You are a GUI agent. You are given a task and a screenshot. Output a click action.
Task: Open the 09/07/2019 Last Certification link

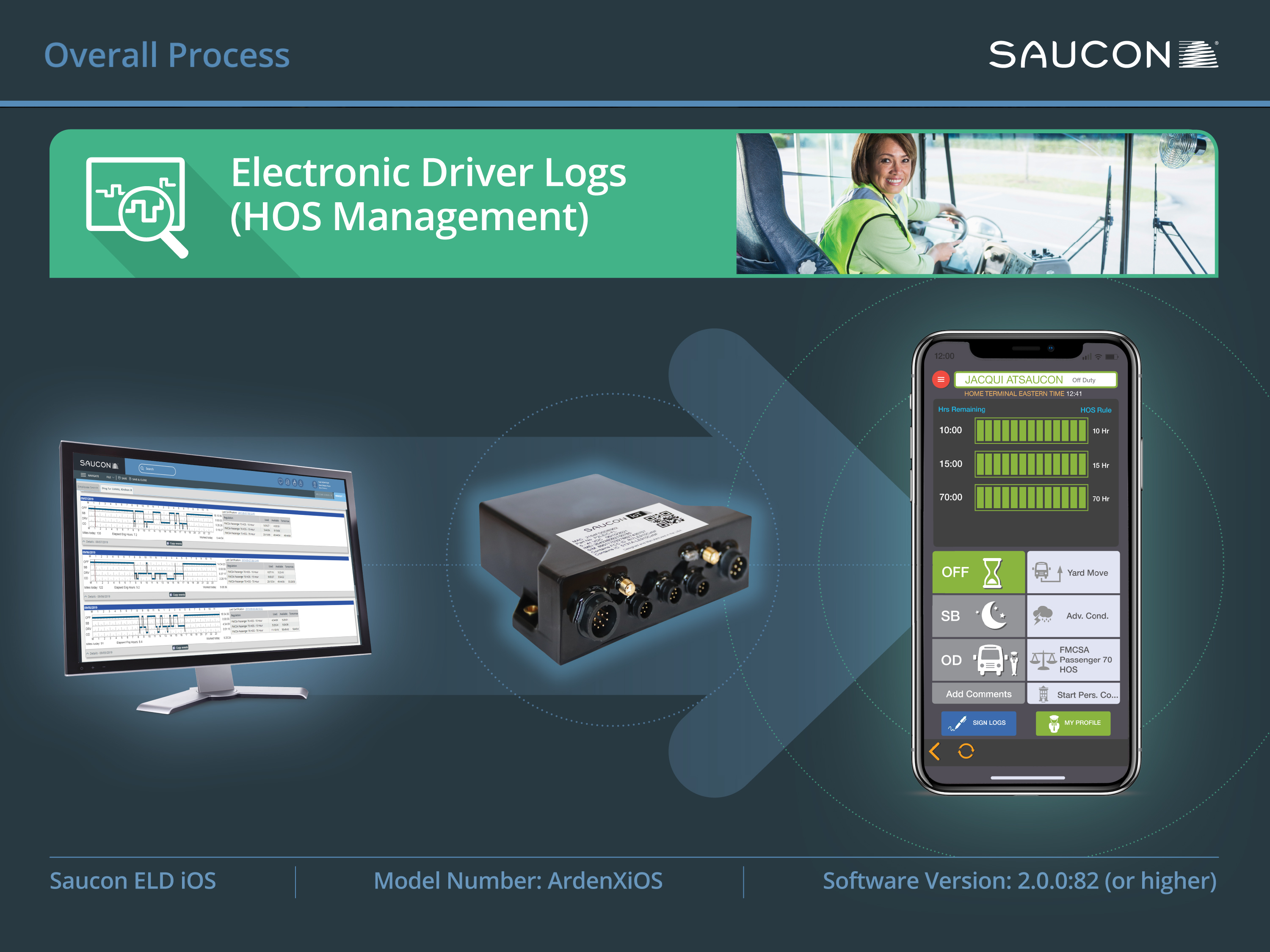[x=247, y=514]
